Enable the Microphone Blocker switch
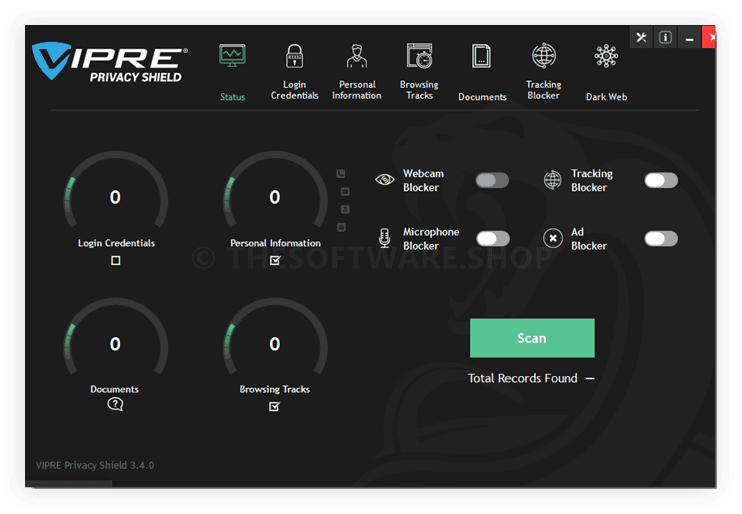 (492, 238)
